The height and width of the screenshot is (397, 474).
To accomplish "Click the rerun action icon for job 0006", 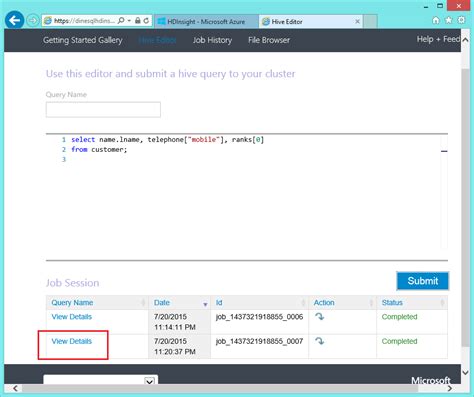I will click(319, 317).
